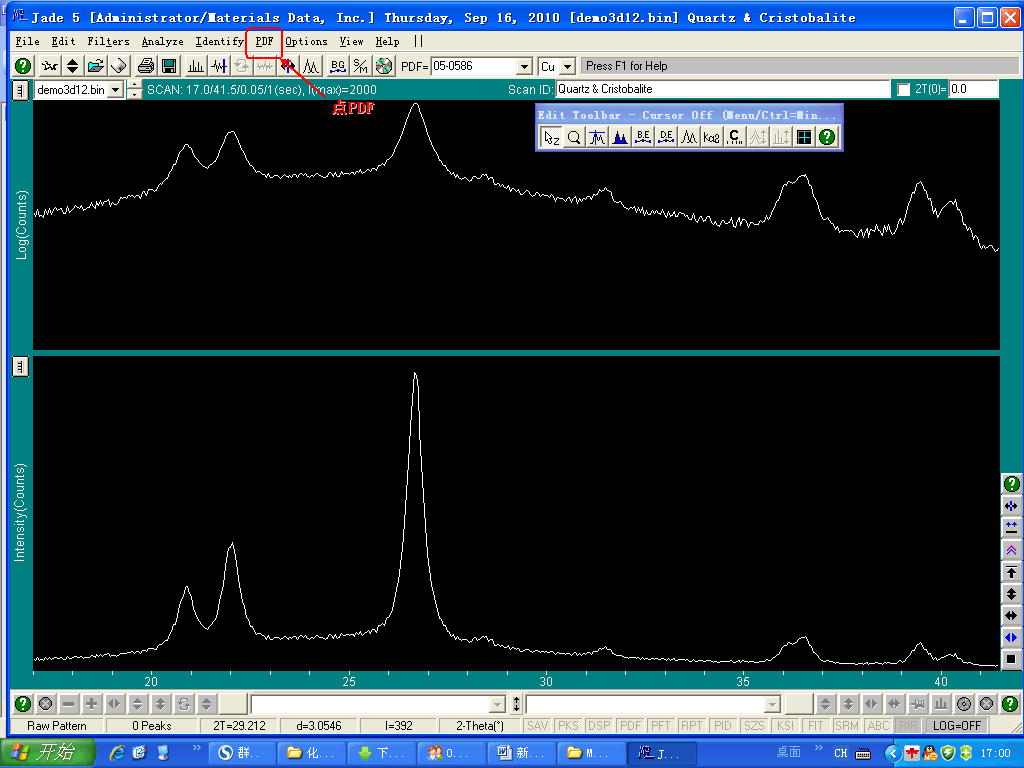Expand the demo3d12.bin file dropdown
Screen dimensions: 1024x768
tap(116, 89)
